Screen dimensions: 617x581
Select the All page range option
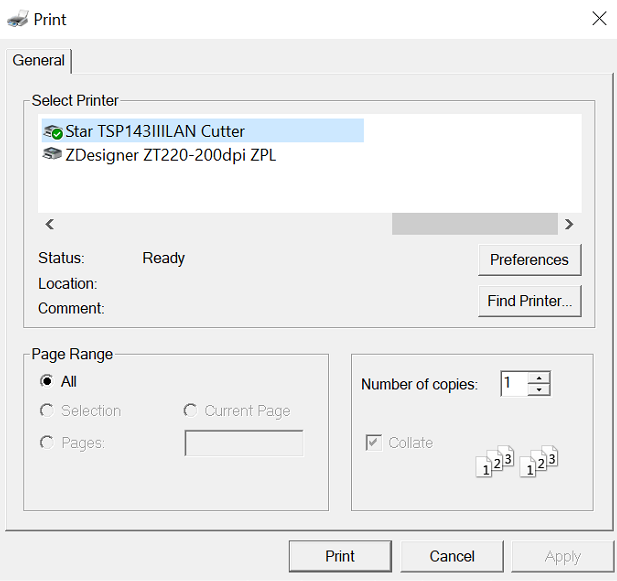(x=46, y=381)
